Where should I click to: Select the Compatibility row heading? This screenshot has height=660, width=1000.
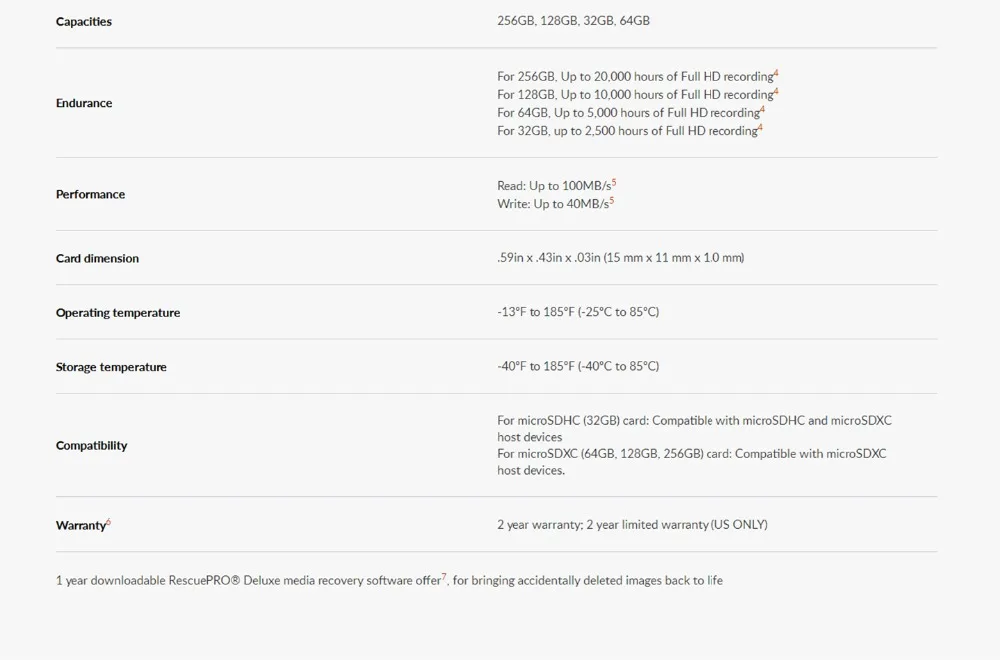click(91, 445)
